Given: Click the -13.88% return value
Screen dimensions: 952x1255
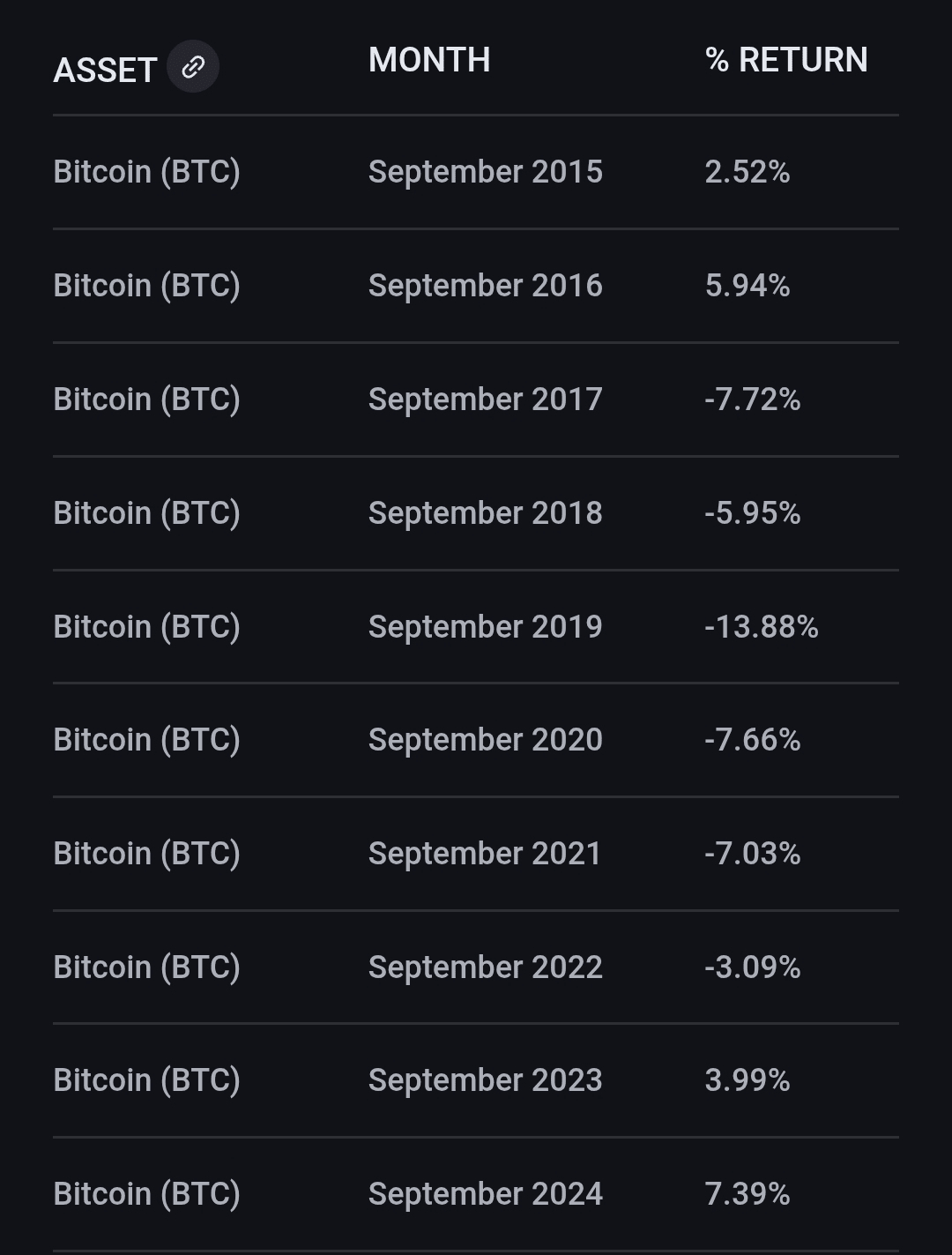Looking at the screenshot, I should [762, 627].
